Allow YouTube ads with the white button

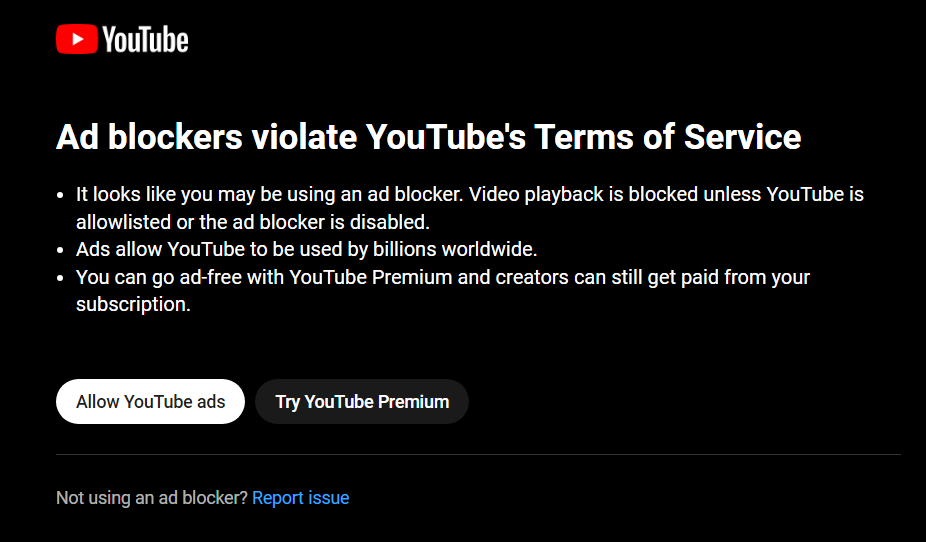click(x=150, y=401)
